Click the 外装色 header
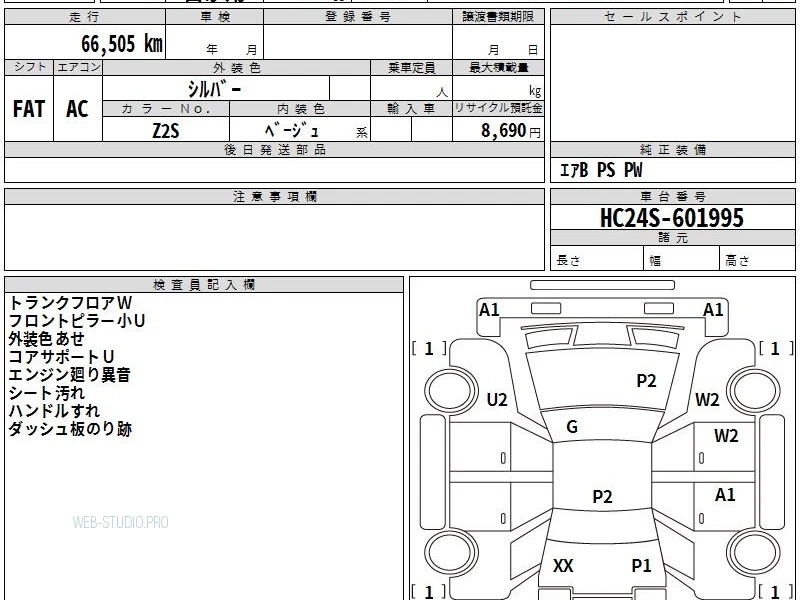The width and height of the screenshot is (800, 600). pyautogui.click(x=236, y=67)
